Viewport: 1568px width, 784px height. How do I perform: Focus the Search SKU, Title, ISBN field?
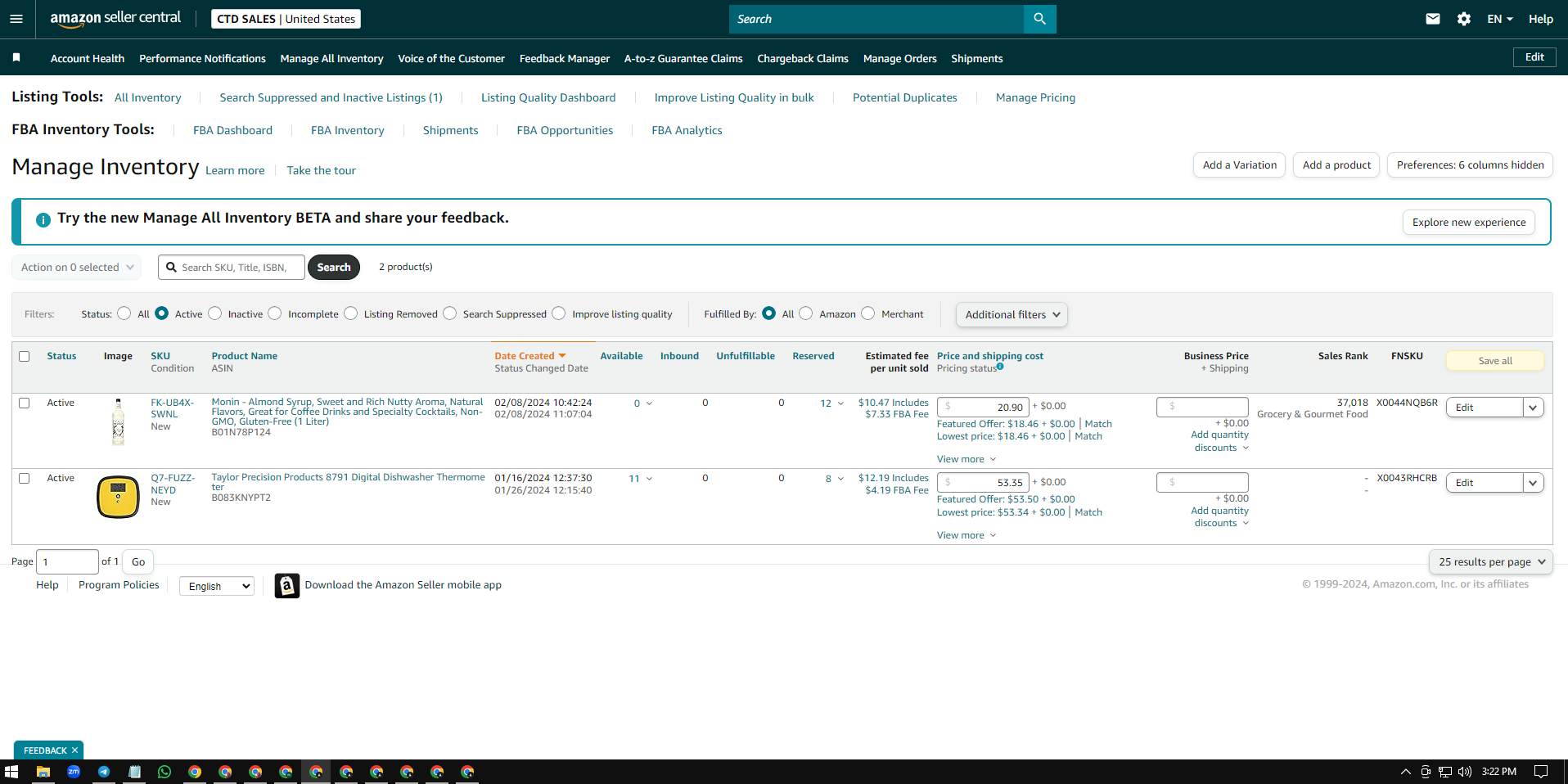232,268
